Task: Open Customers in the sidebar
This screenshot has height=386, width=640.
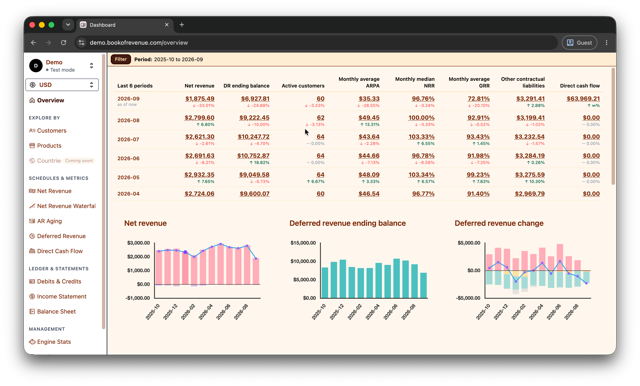Action: (x=51, y=131)
